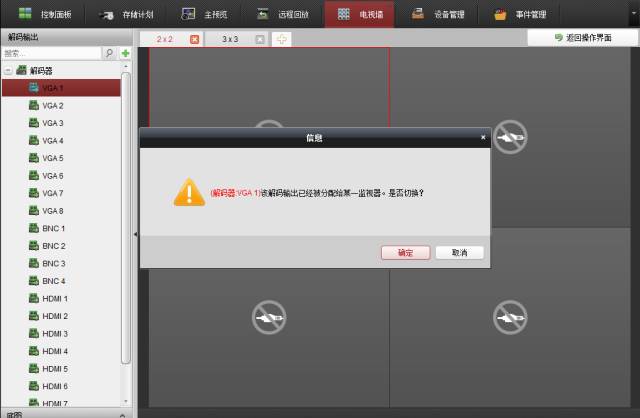Close the 信息 dialog with the X
The height and width of the screenshot is (418, 640).
tap(483, 137)
